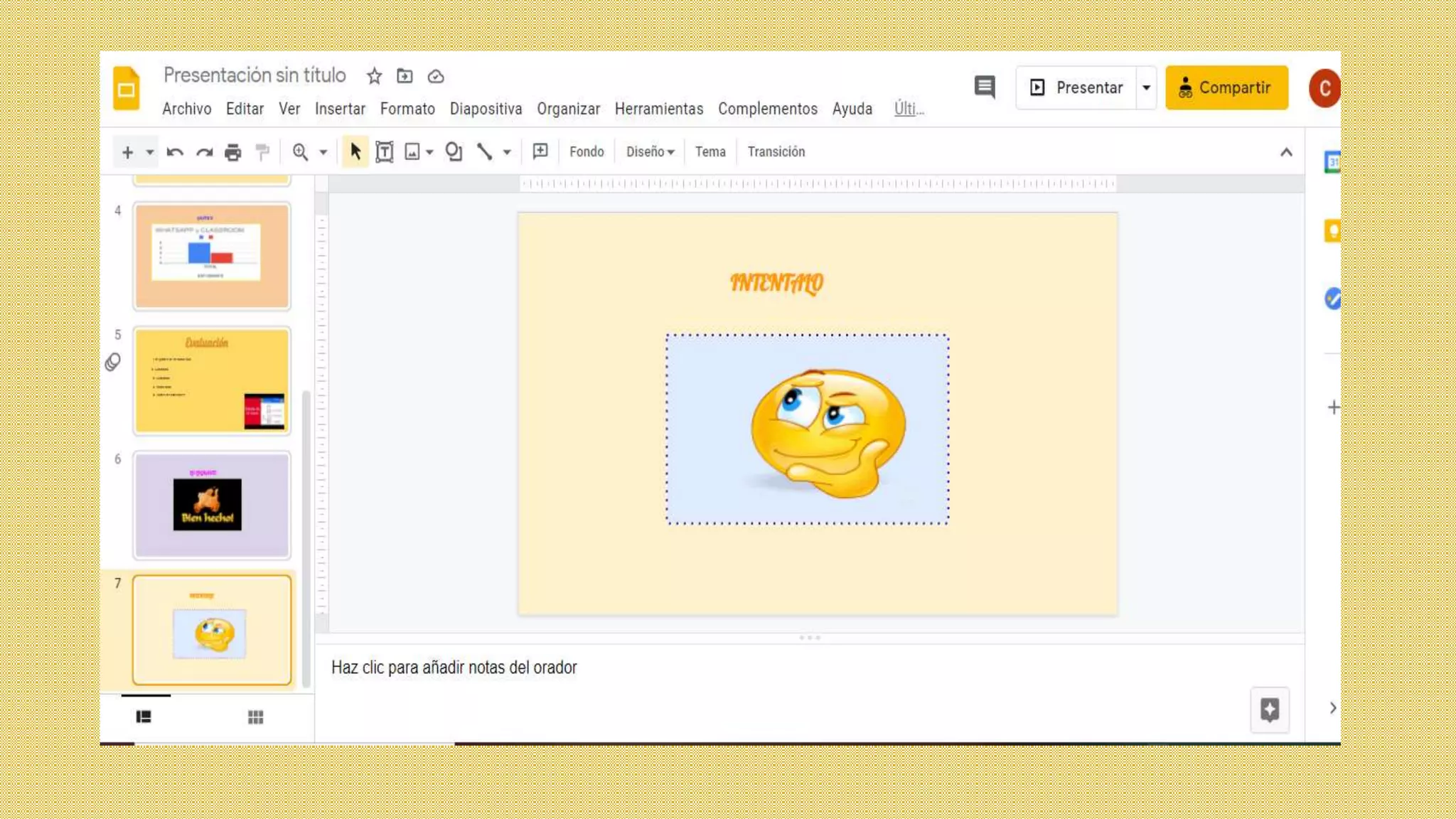Select the text box tool

(384, 152)
